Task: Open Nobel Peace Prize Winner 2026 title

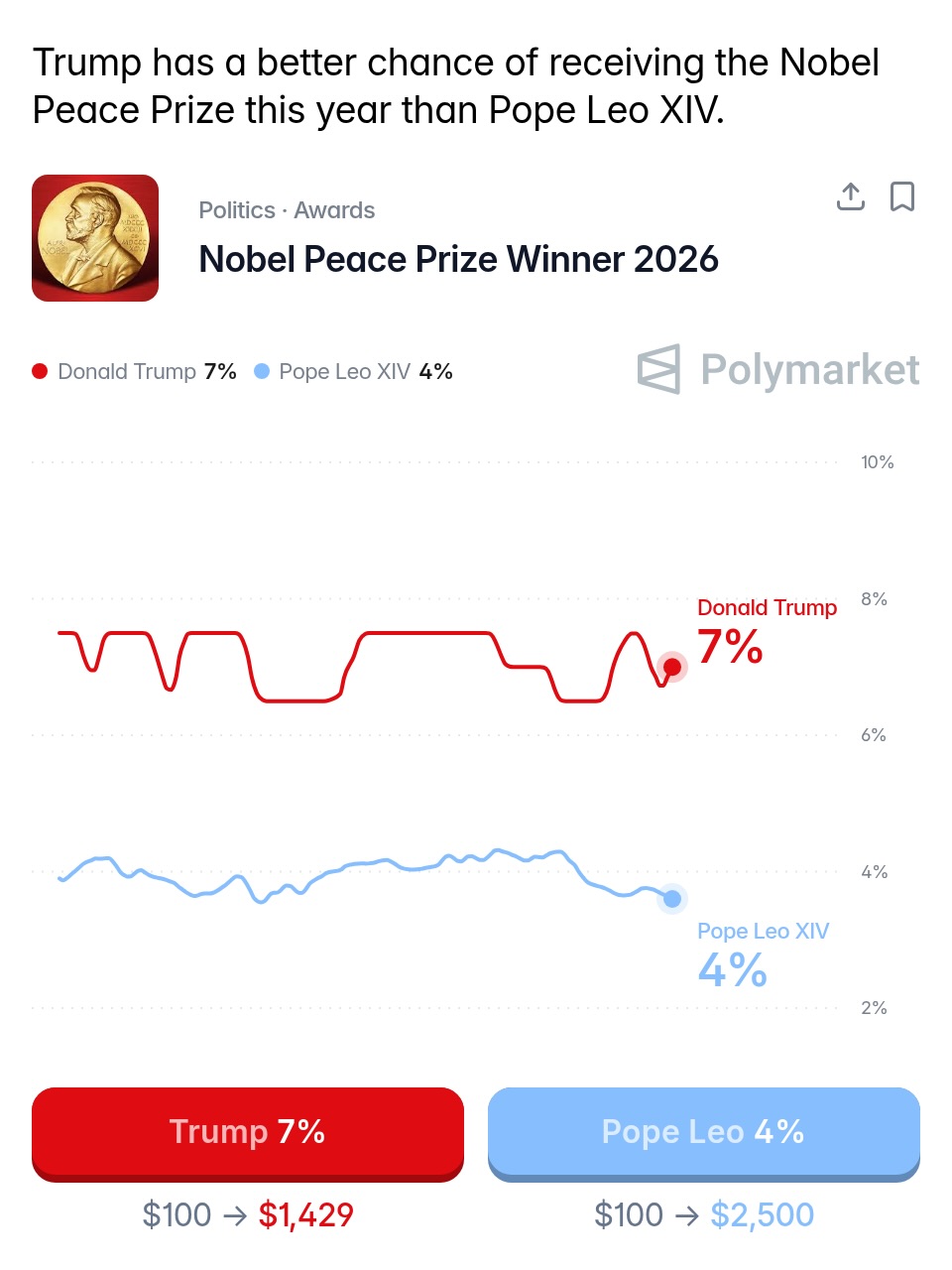Action: click(x=458, y=259)
